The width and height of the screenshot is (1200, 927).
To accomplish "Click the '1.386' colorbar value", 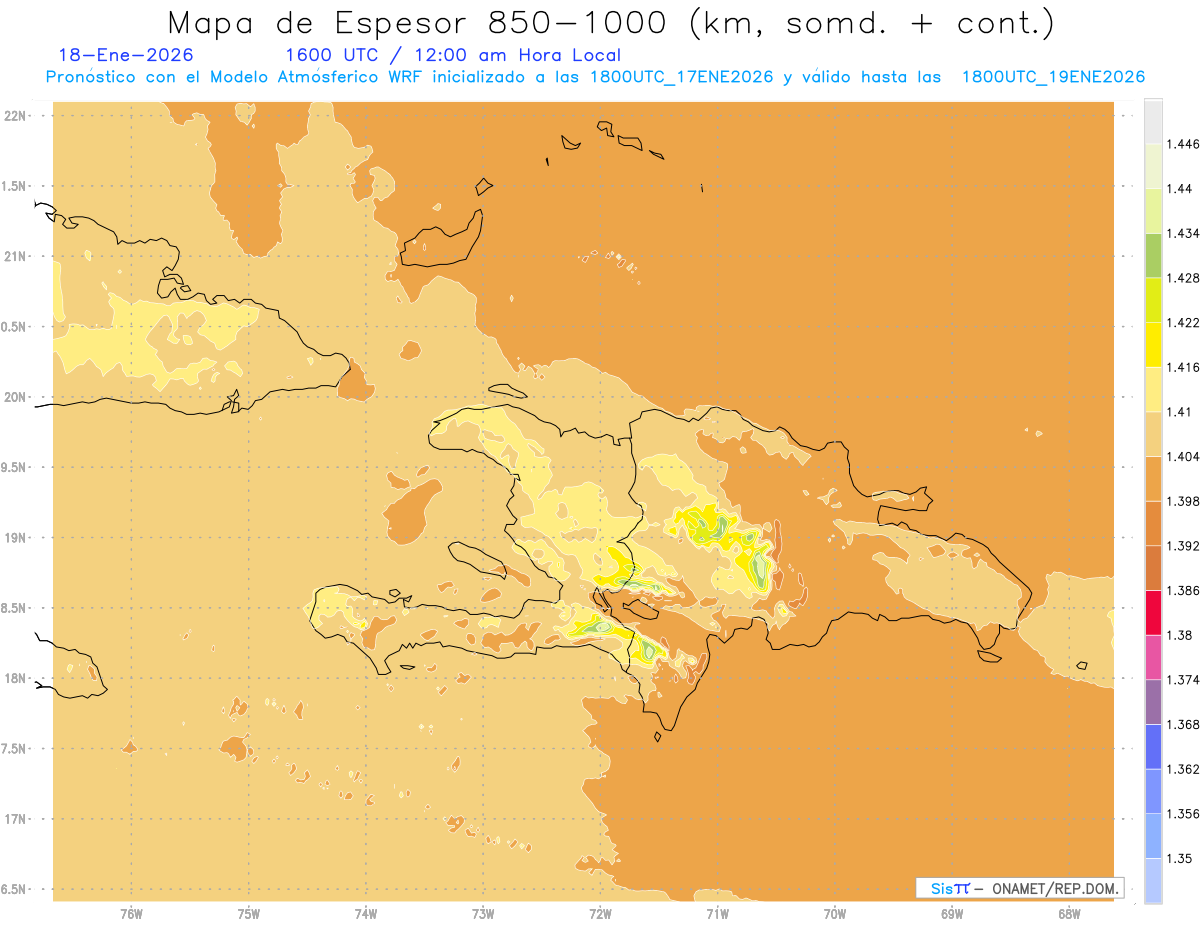I will point(1183,591).
